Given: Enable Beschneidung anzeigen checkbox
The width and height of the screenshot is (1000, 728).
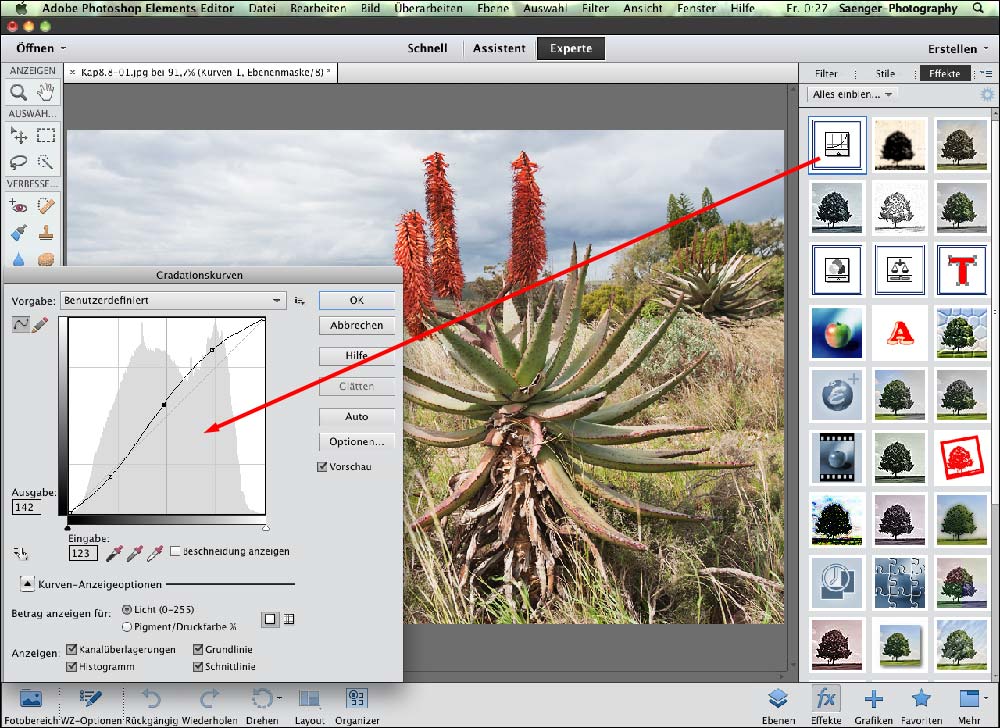Looking at the screenshot, I should click(x=175, y=551).
